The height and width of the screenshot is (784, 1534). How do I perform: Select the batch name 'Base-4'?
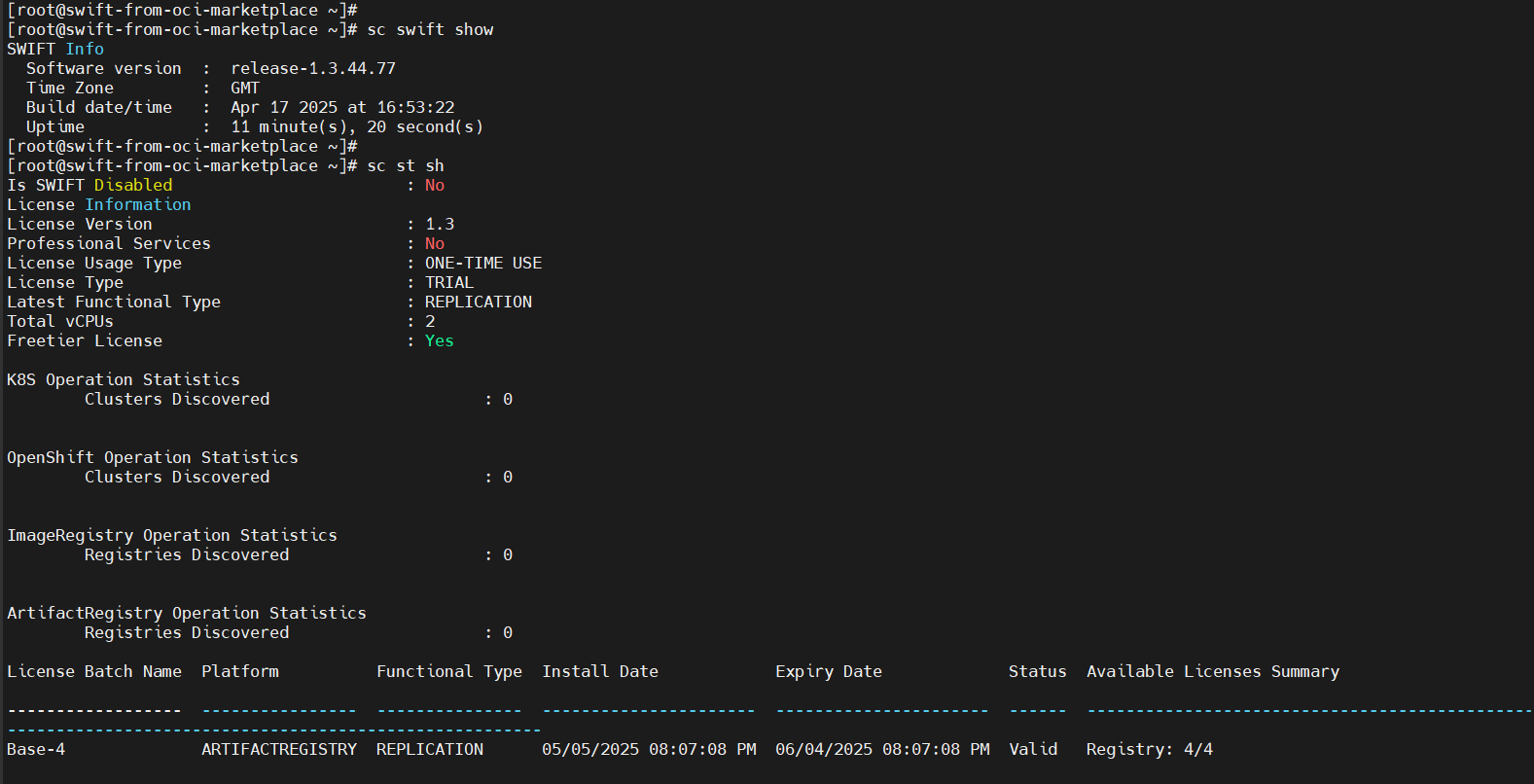[36, 749]
